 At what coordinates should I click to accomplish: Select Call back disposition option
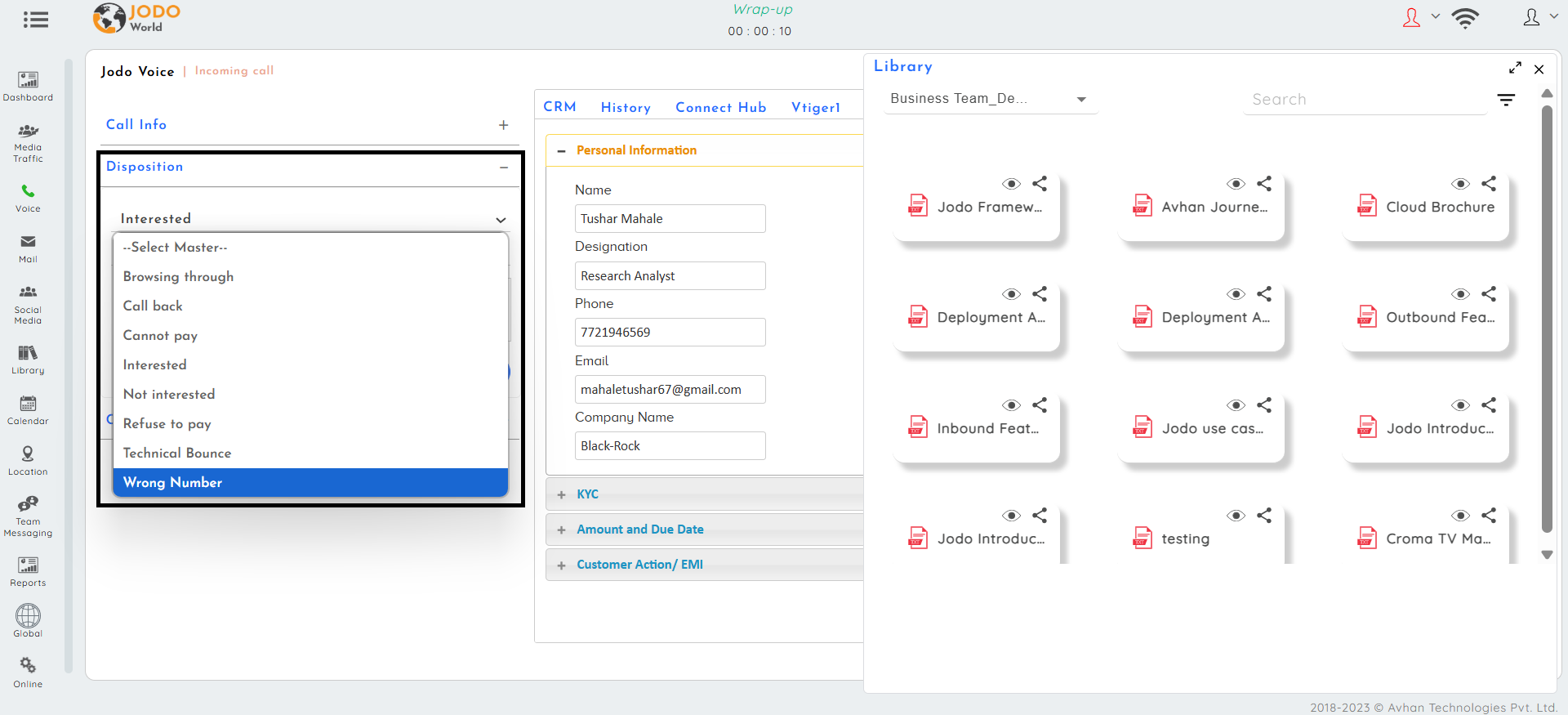pyautogui.click(x=310, y=306)
